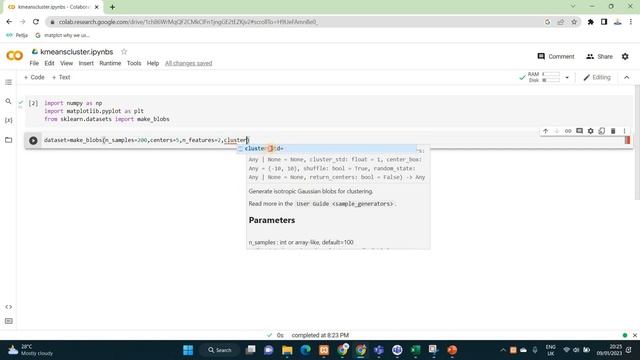The height and width of the screenshot is (360, 640).
Task: Open the Help menu
Action: tap(153, 63)
